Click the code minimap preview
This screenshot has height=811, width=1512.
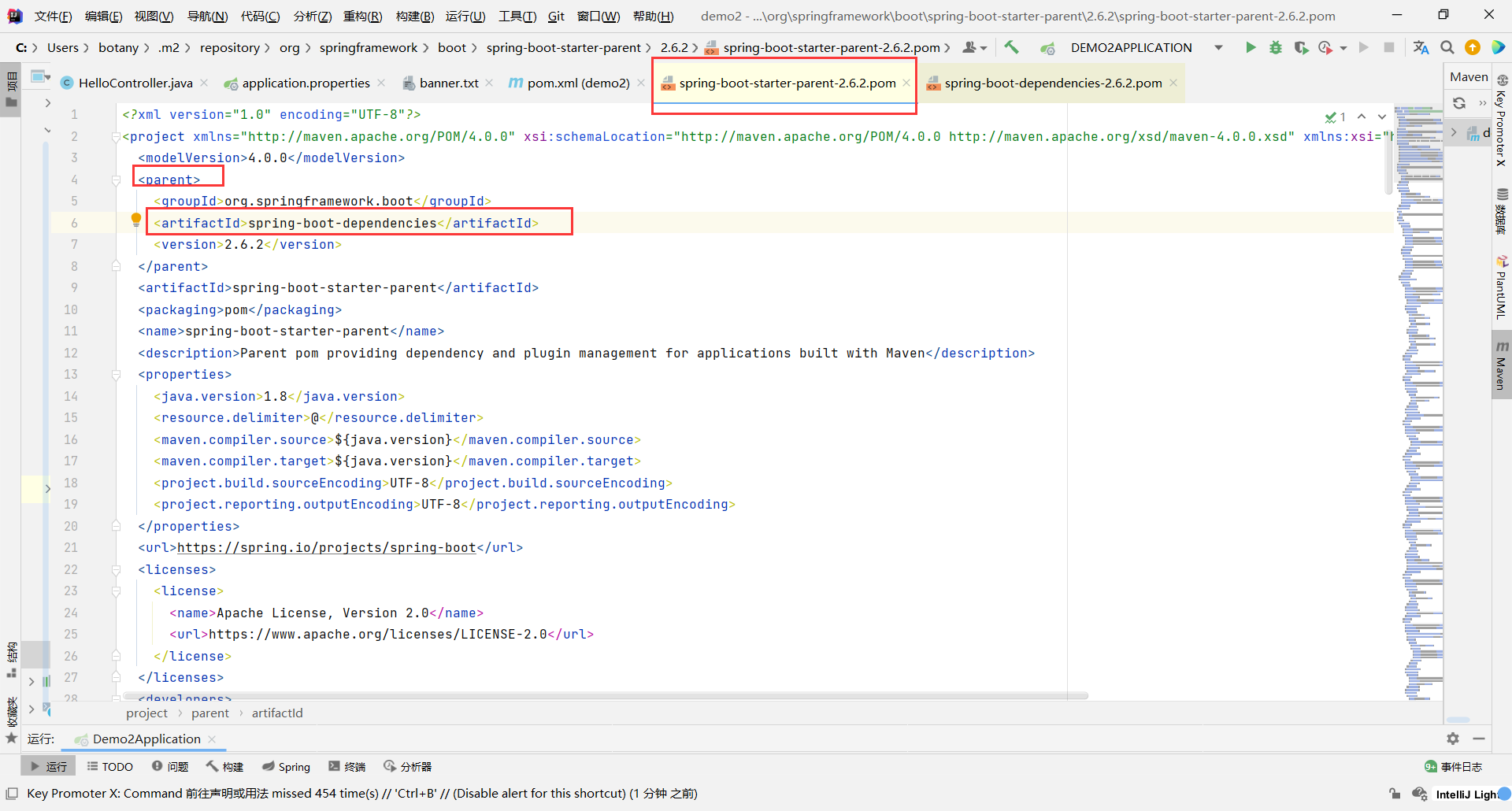(x=1419, y=402)
